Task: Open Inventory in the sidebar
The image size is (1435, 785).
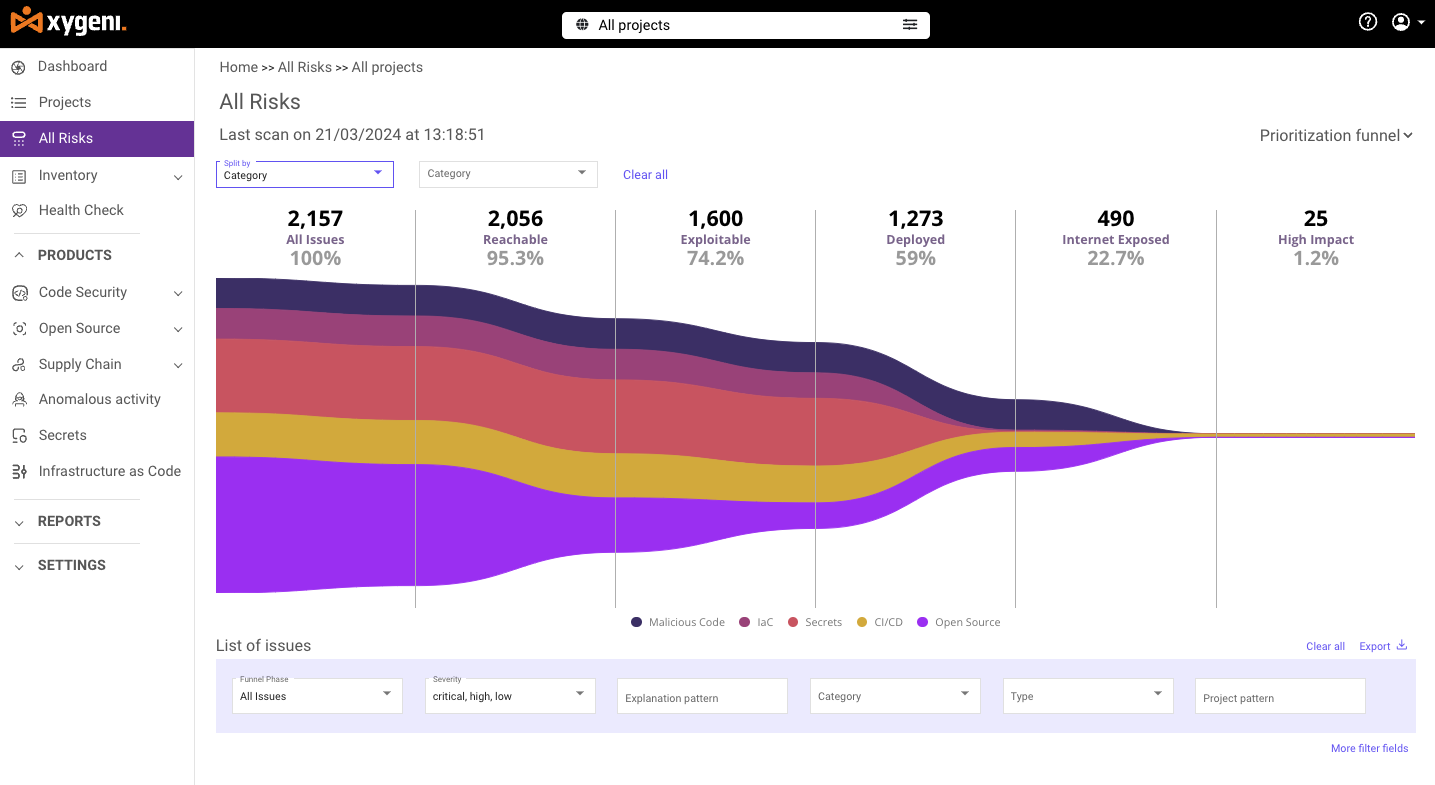Action: [68, 176]
